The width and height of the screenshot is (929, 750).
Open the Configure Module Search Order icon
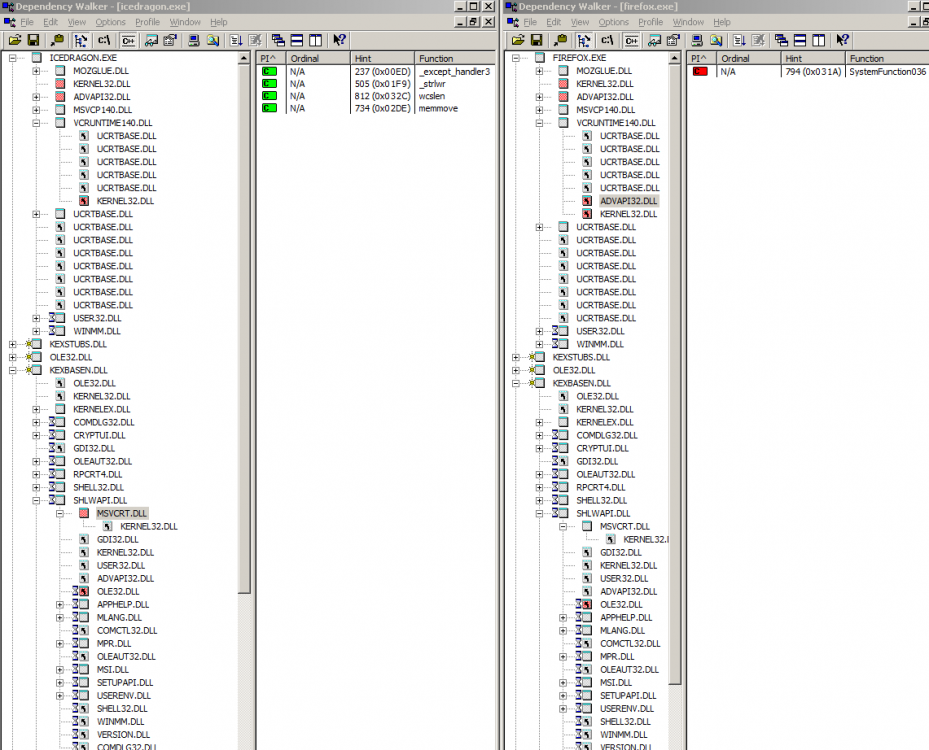(168, 40)
